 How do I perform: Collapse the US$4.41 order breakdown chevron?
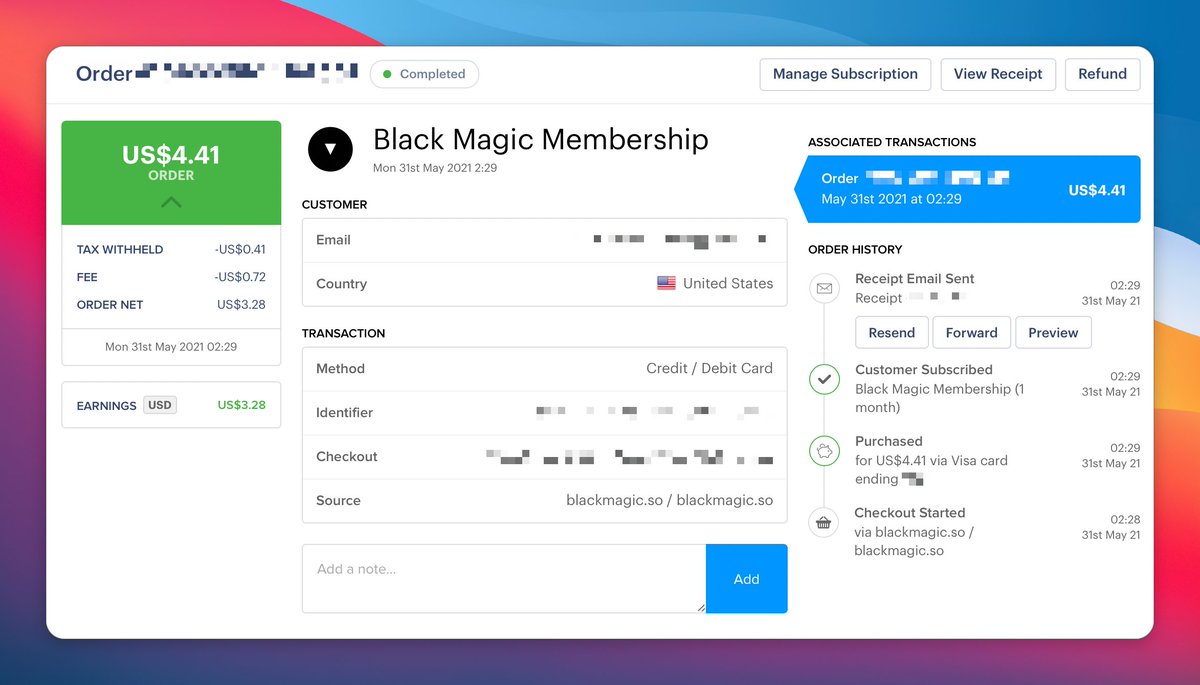coord(171,202)
